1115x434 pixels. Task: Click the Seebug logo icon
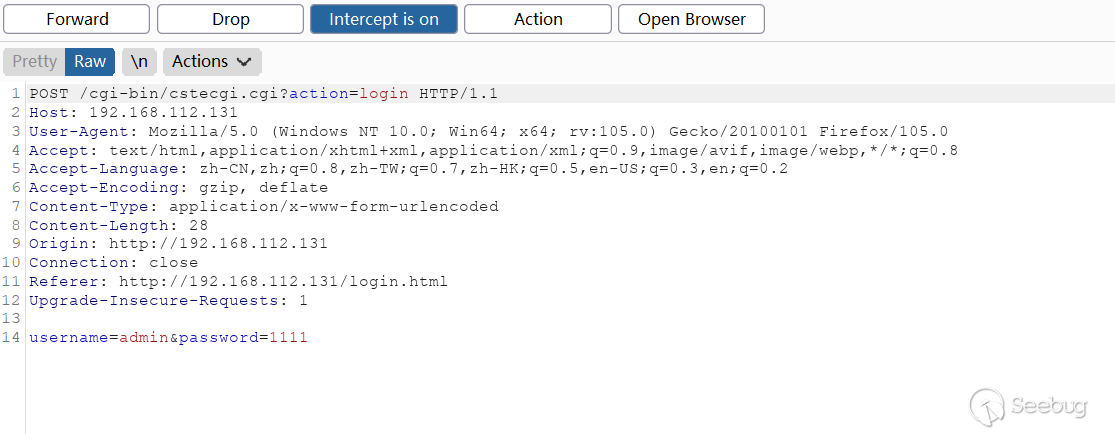(x=987, y=406)
